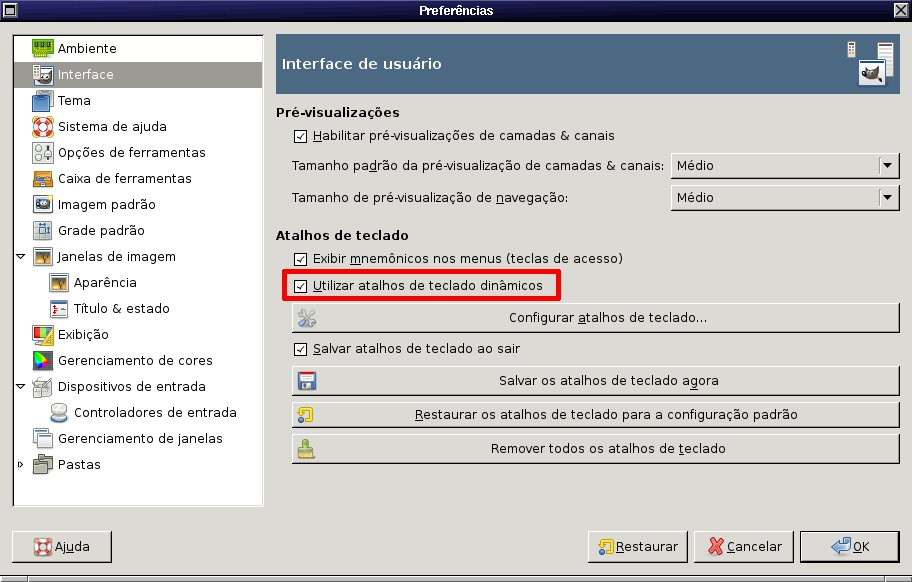
Task: Click the floppy disk icon on Salvar button
Action: pyautogui.click(x=307, y=381)
